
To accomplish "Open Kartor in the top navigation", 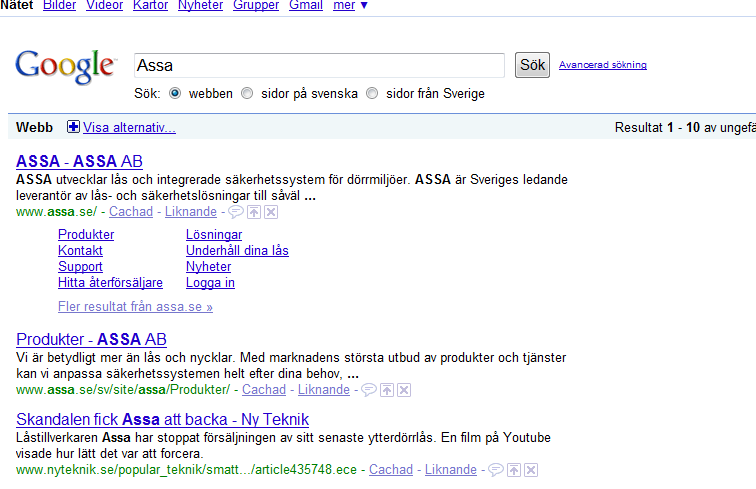I will (150, 5).
